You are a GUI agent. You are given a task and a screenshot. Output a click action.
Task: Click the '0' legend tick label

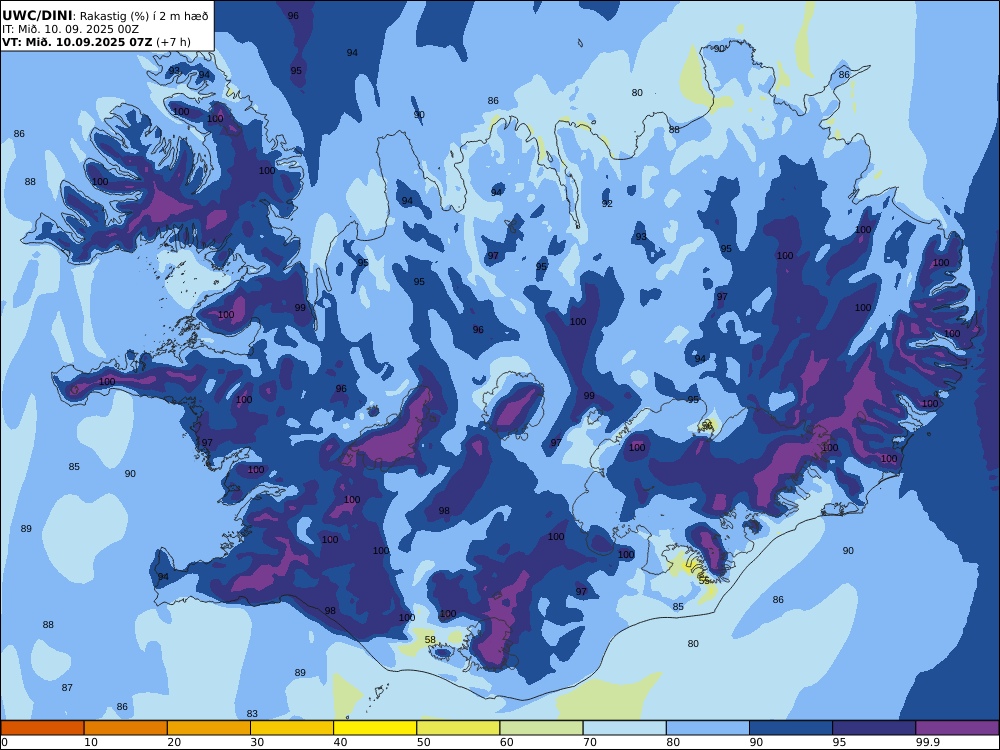pos(4,742)
